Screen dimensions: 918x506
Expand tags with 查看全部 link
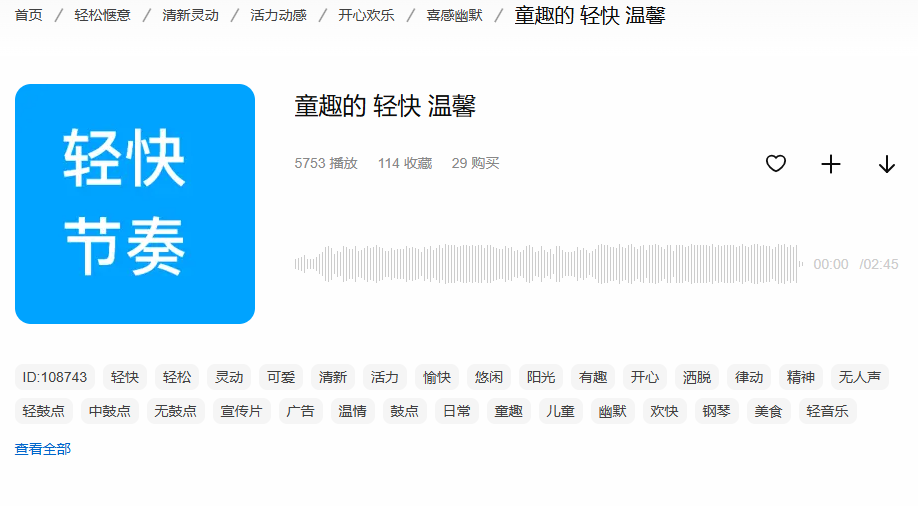tap(43, 449)
